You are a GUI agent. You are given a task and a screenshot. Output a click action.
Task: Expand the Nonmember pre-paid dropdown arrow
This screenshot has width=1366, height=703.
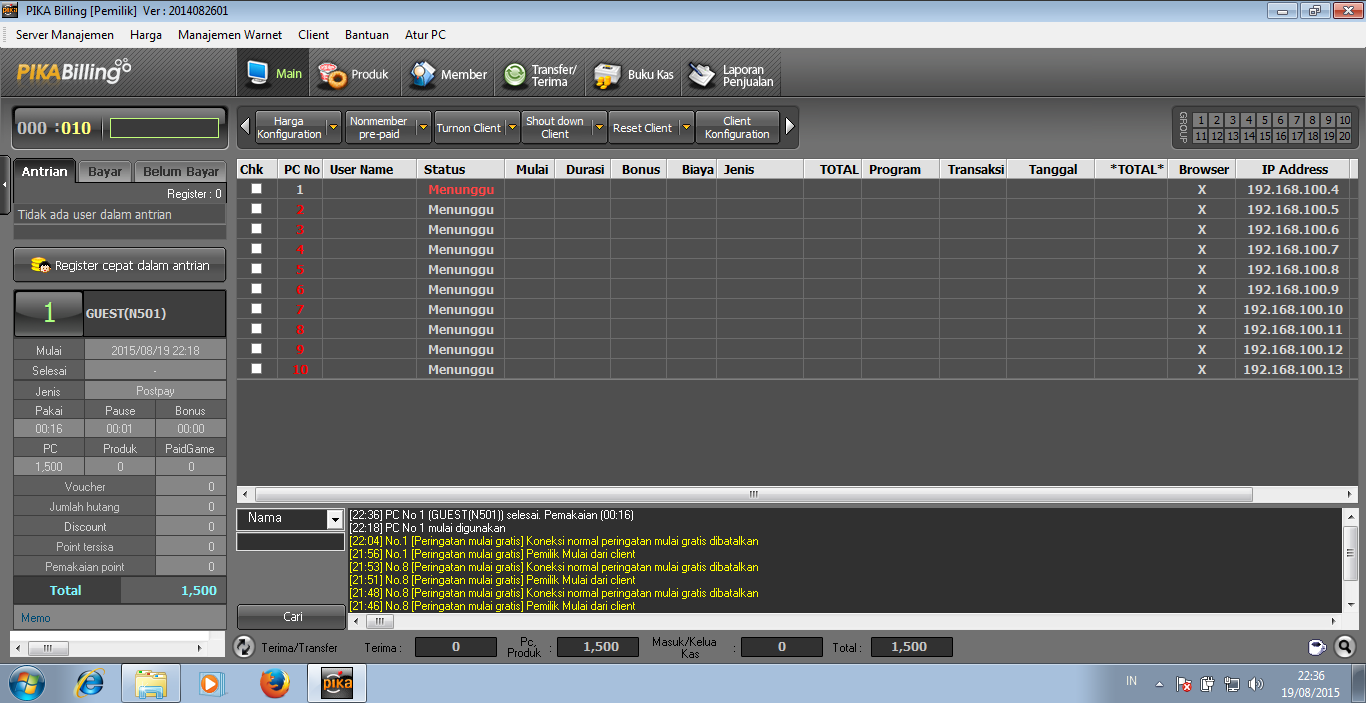(424, 127)
